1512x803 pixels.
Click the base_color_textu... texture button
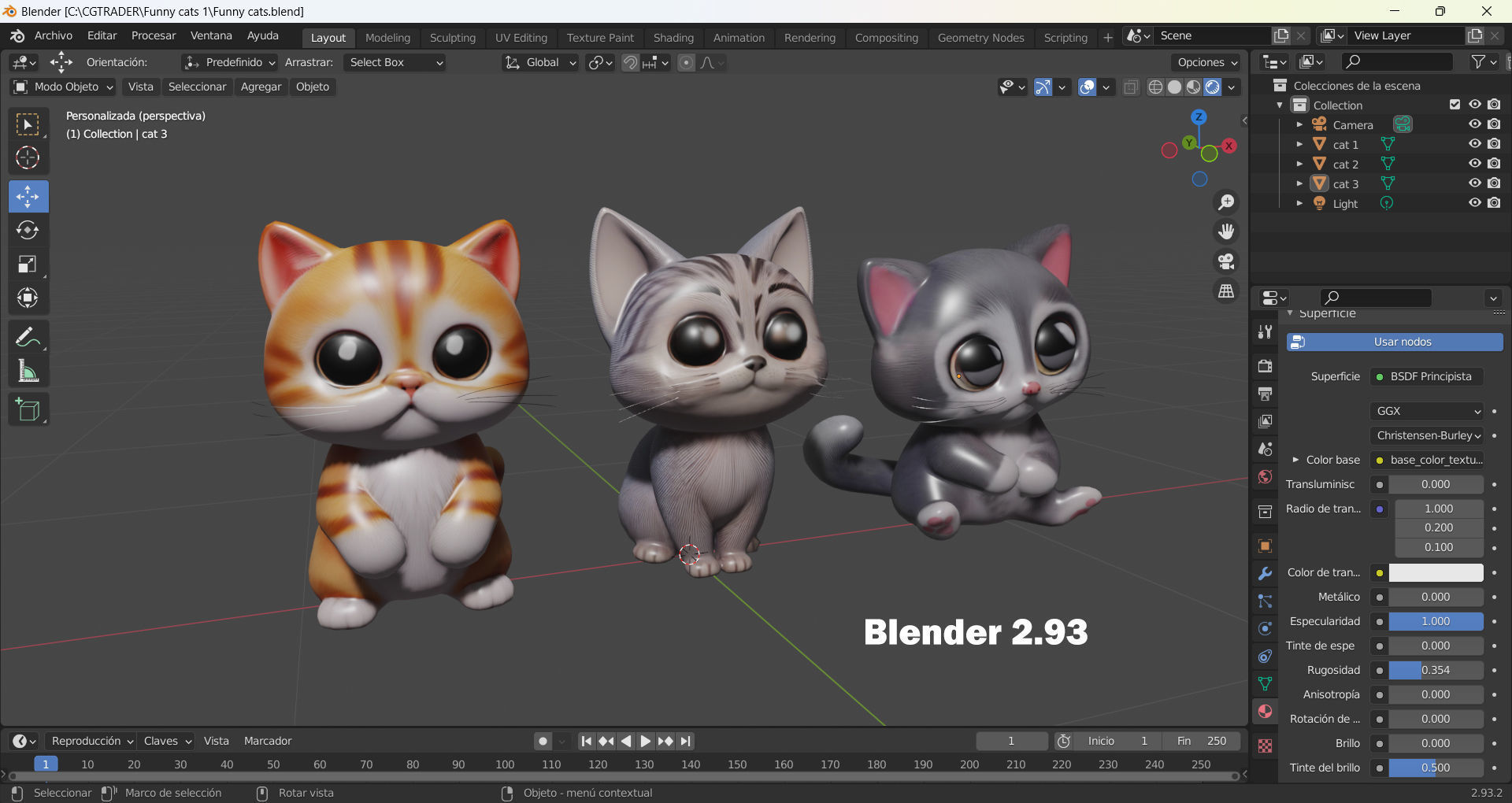coord(1429,460)
